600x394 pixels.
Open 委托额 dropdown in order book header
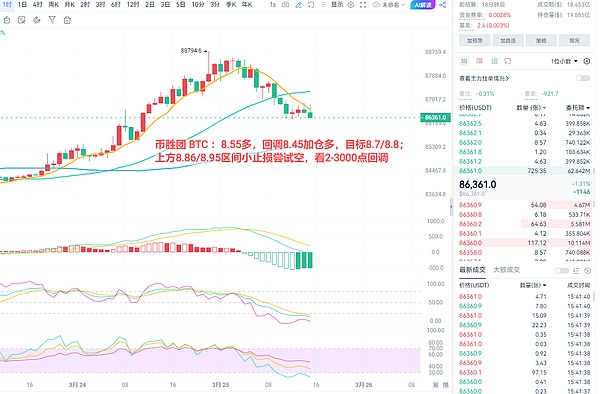tap(578, 108)
